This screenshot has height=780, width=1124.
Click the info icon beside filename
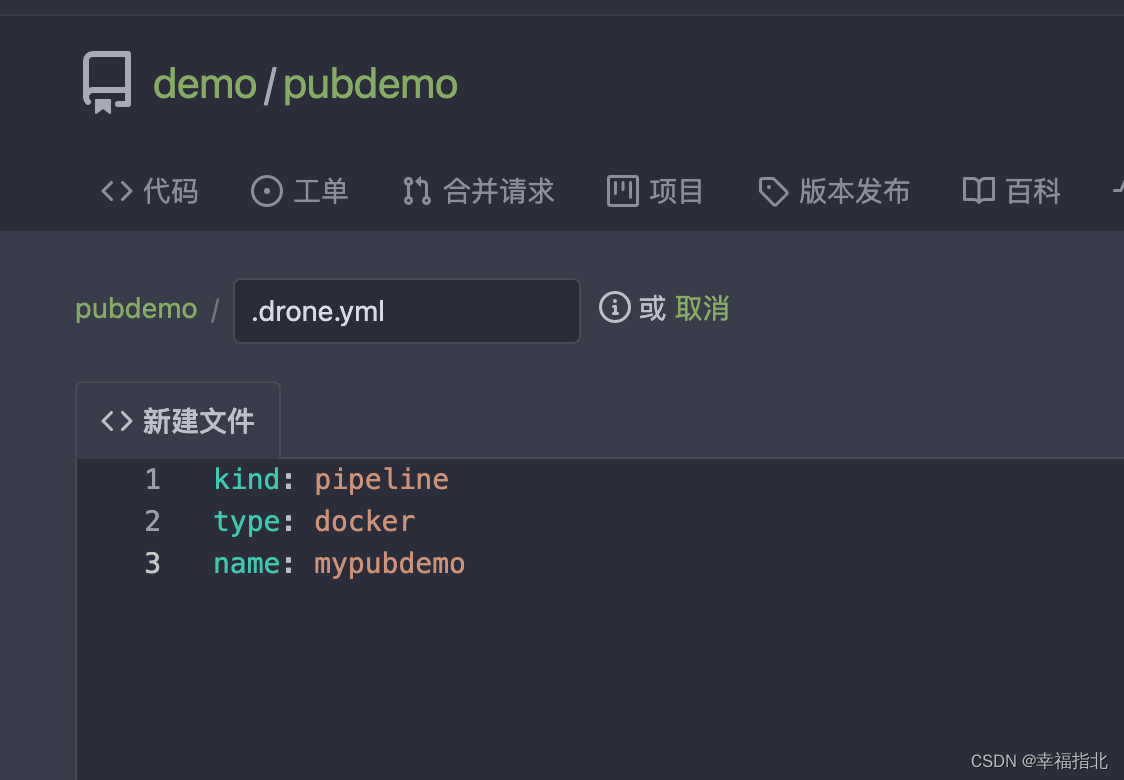tap(614, 308)
